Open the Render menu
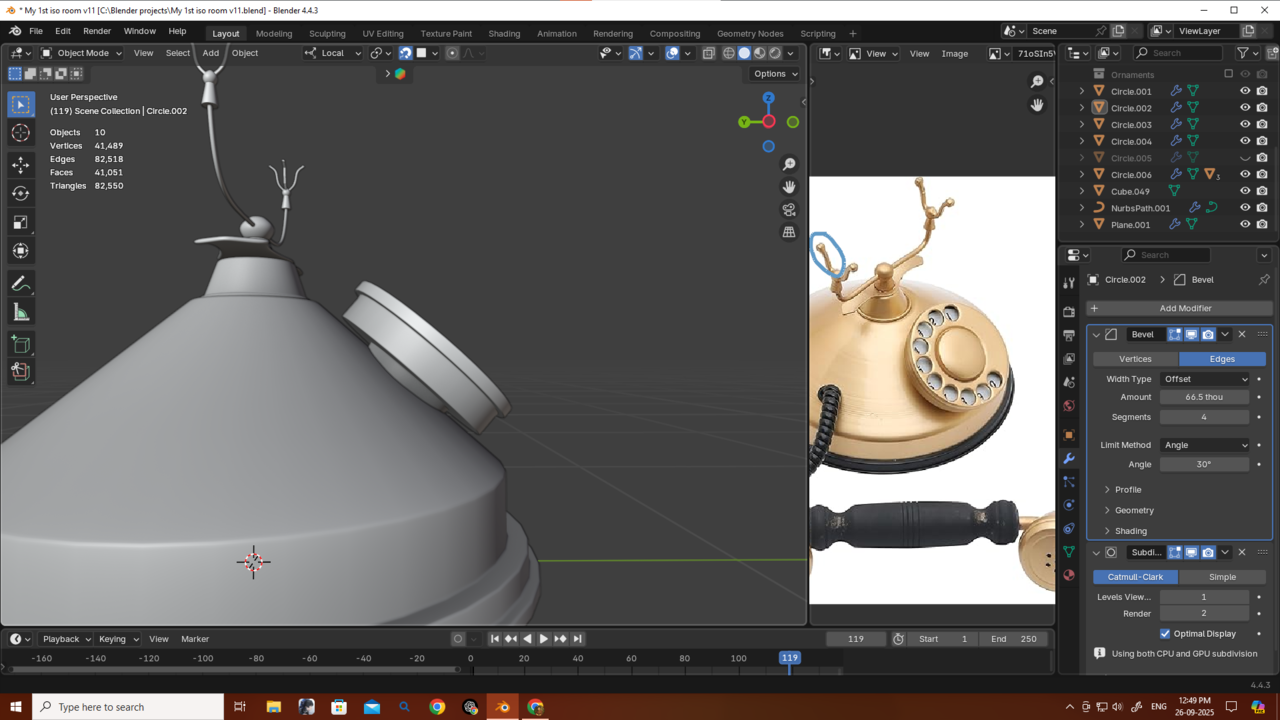The image size is (1280, 720). [97, 31]
